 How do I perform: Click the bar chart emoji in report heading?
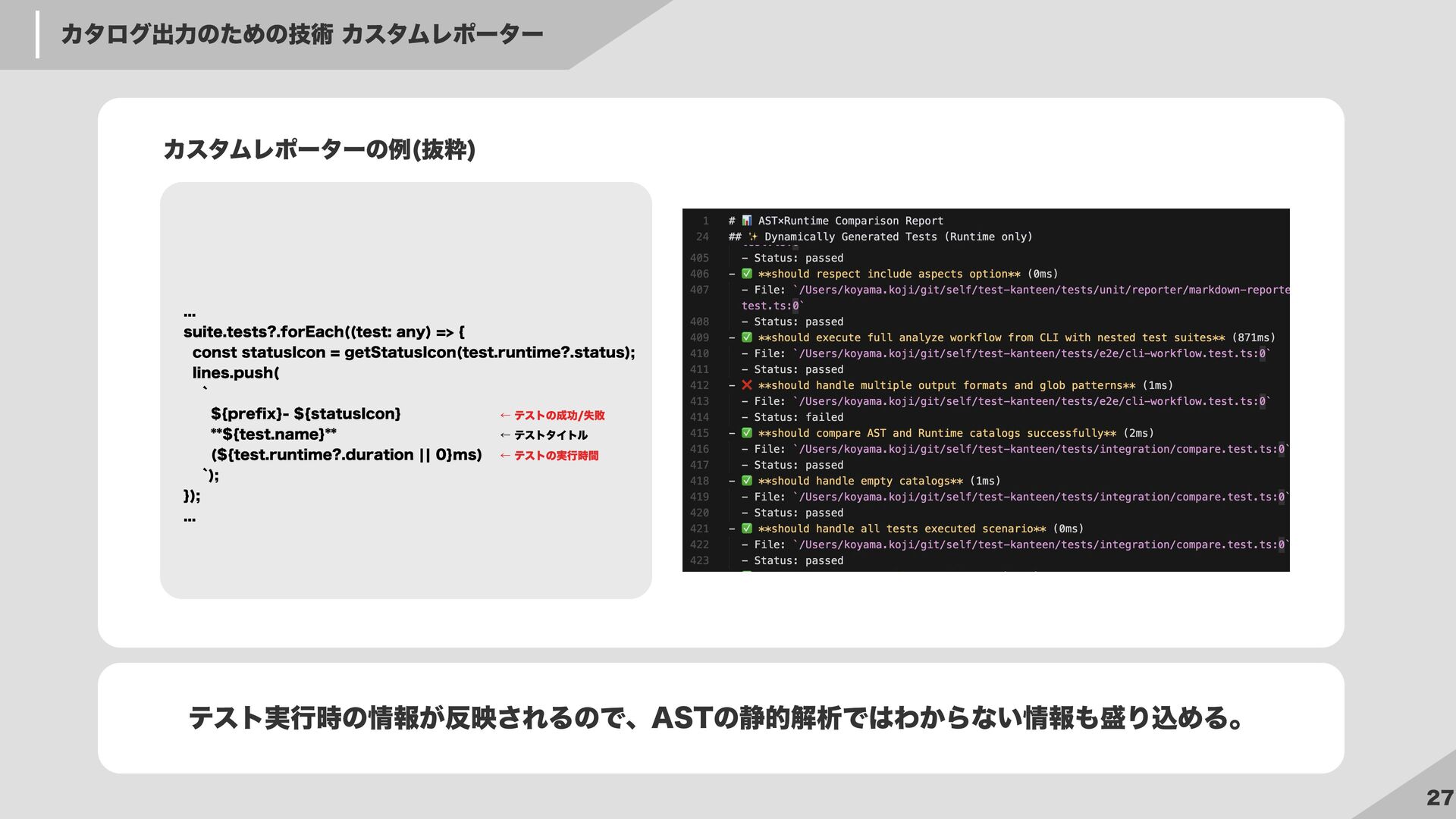click(747, 221)
